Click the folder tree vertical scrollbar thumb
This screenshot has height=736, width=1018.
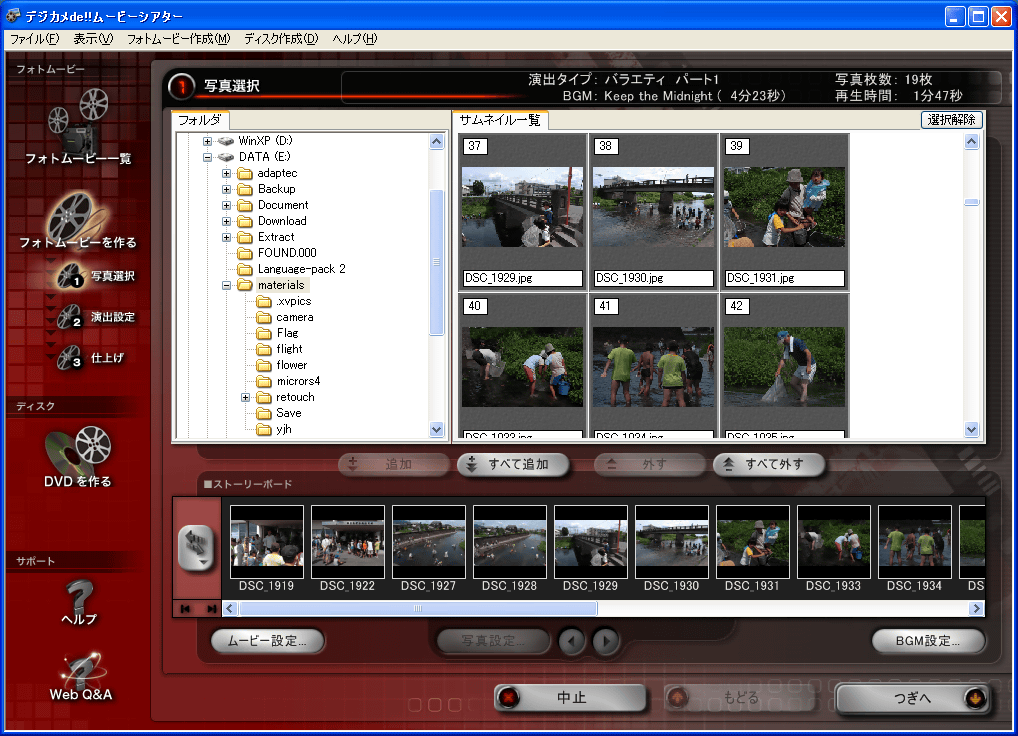tap(436, 262)
